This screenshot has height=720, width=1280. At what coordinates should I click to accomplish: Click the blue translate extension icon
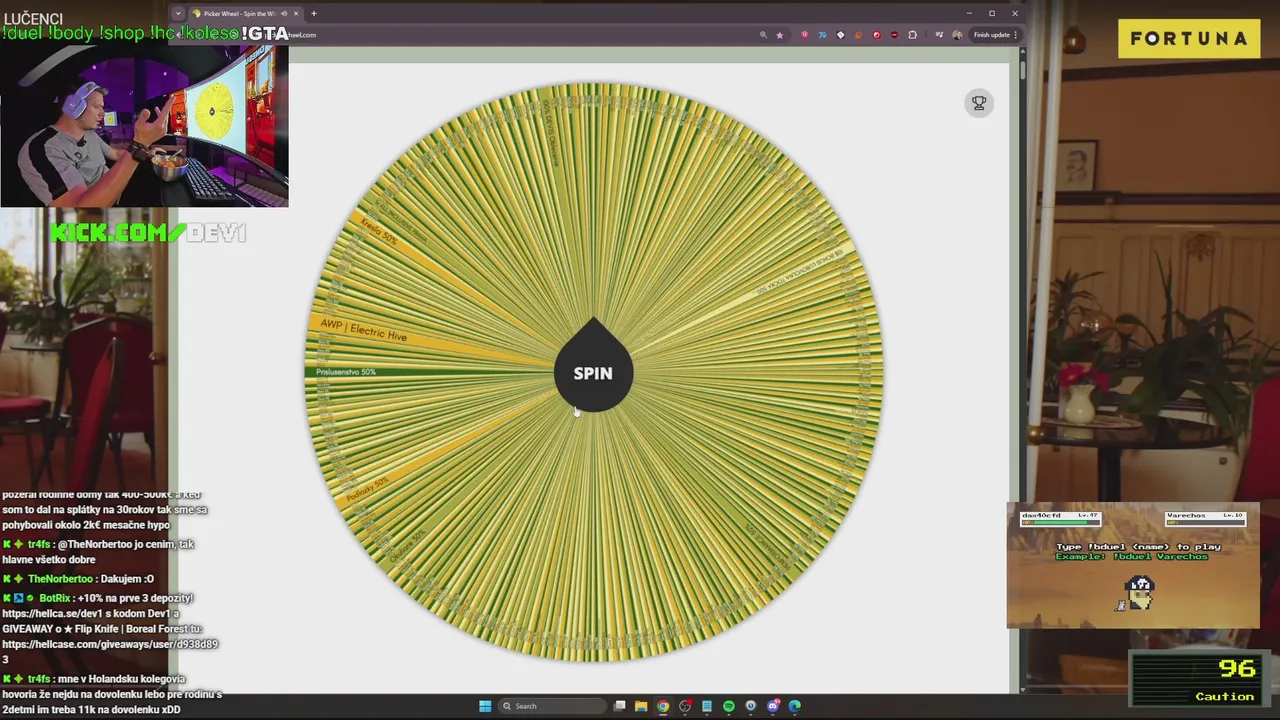pos(822,35)
